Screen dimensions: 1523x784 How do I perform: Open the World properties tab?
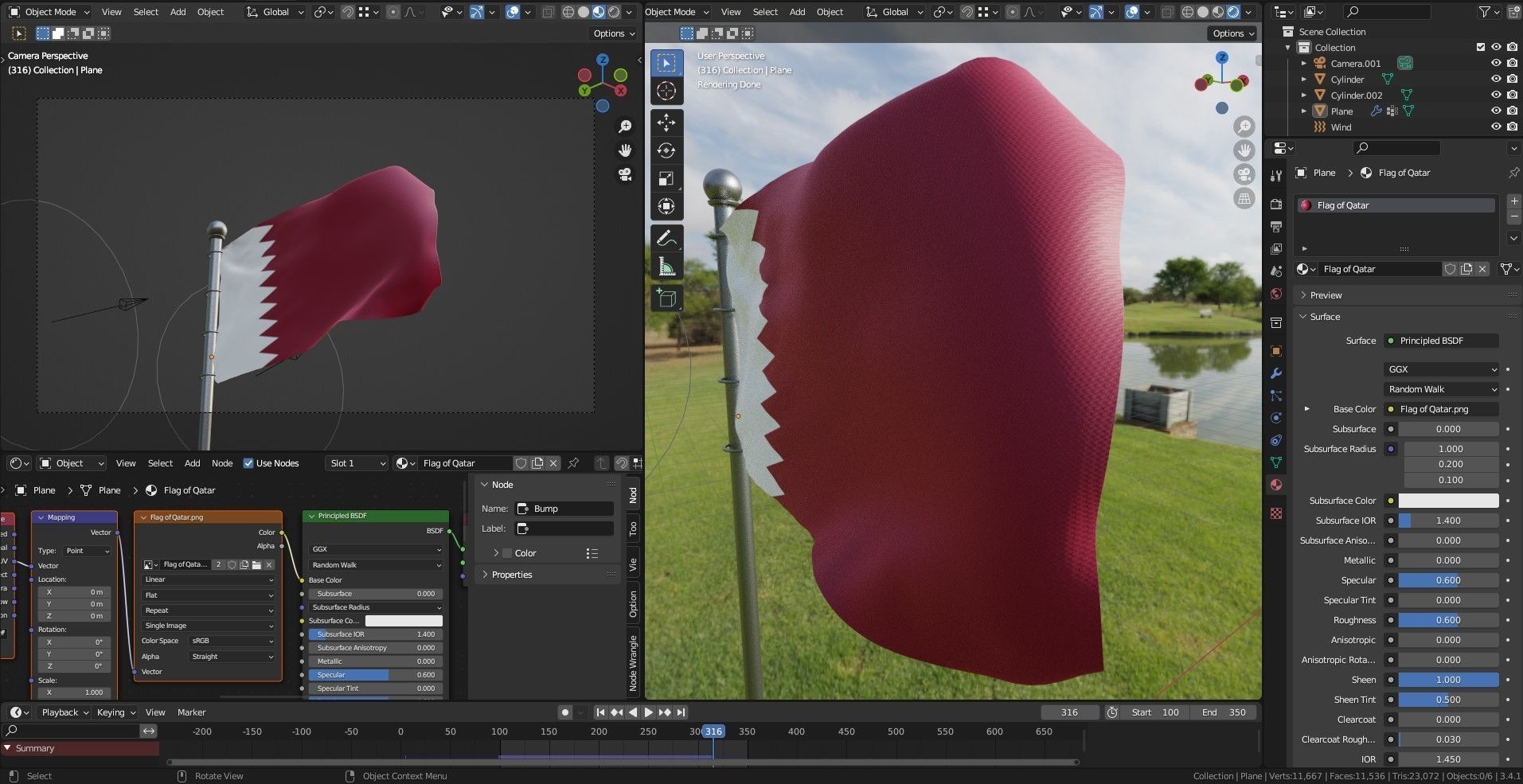click(1276, 294)
